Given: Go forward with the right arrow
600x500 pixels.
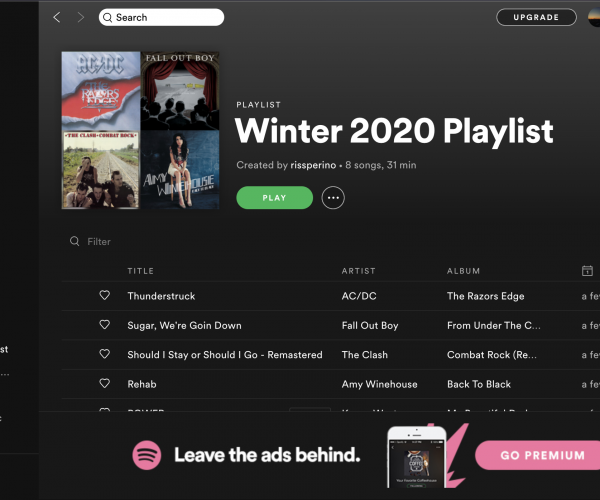Looking at the screenshot, I should pos(81,17).
